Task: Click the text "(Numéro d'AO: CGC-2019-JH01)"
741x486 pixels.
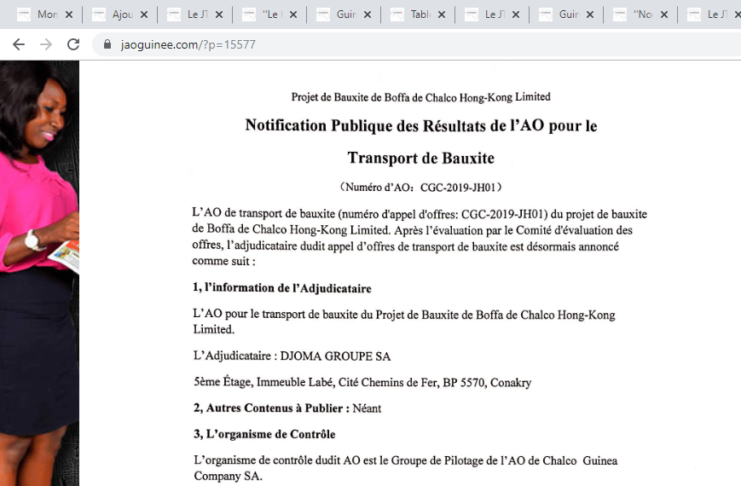Action: (x=421, y=187)
